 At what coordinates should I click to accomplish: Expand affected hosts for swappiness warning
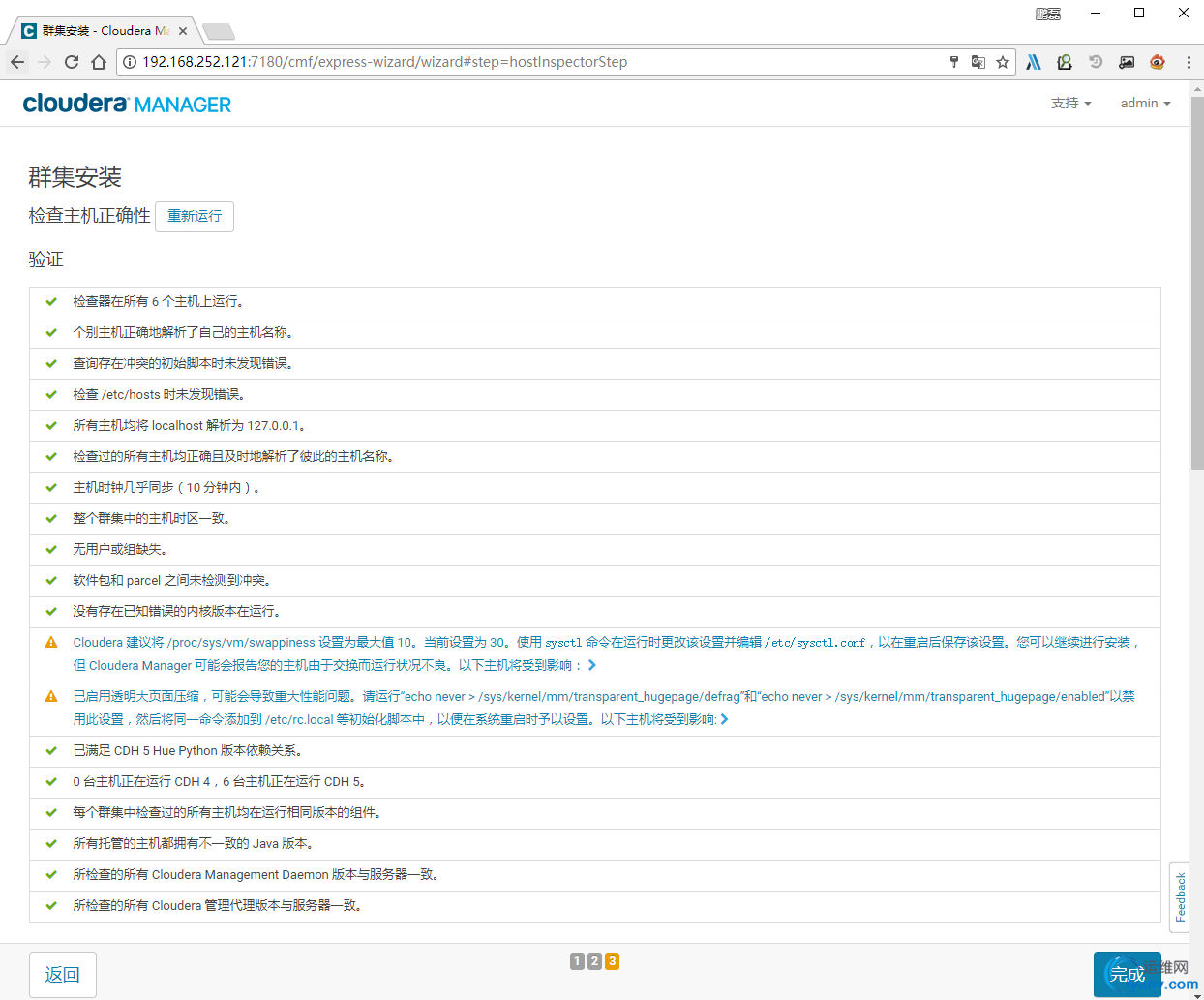pyautogui.click(x=592, y=665)
